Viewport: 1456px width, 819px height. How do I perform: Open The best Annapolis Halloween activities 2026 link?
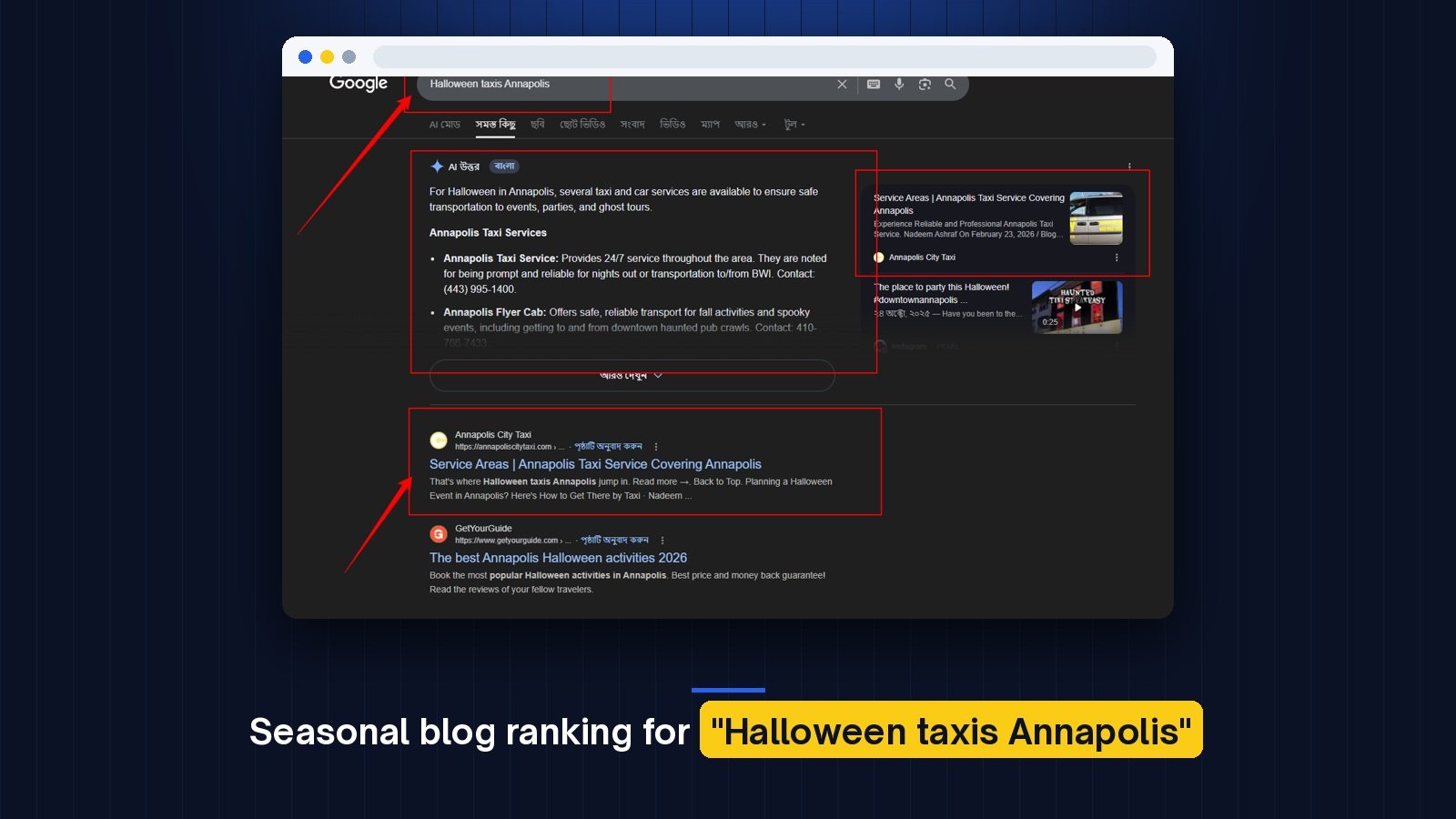coord(558,558)
